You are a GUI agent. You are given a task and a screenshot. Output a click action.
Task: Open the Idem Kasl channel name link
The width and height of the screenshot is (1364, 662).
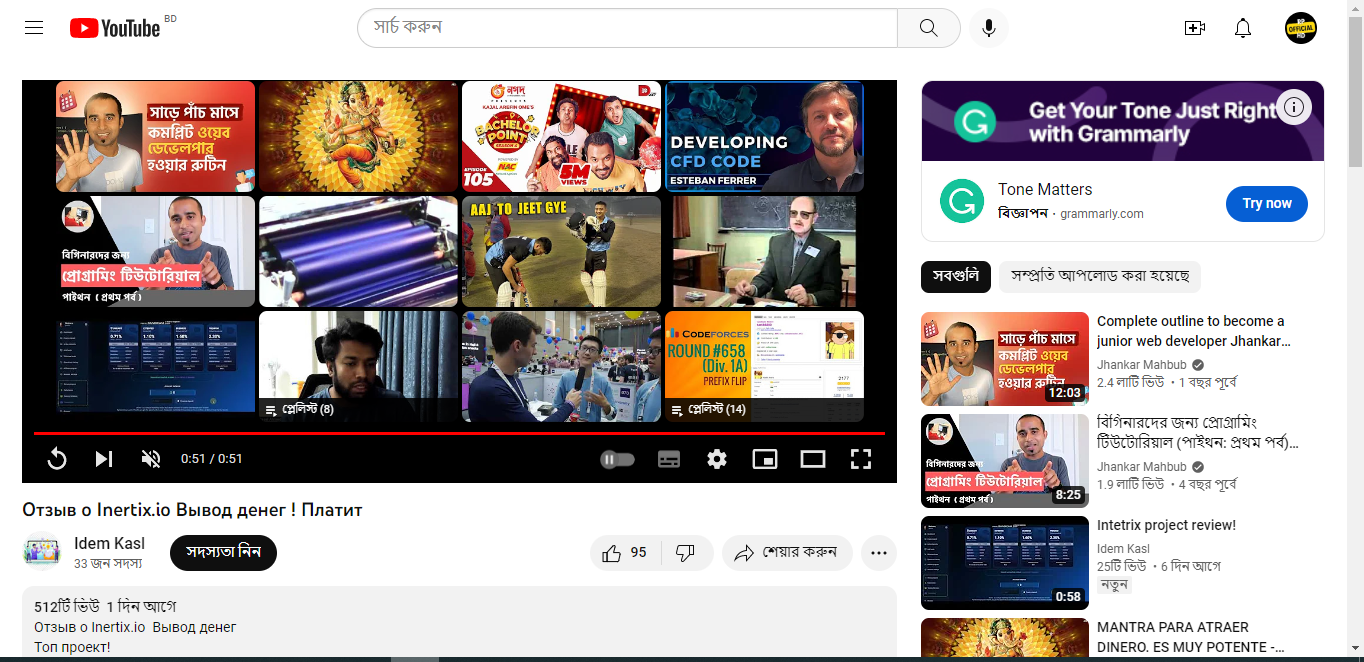pos(109,544)
